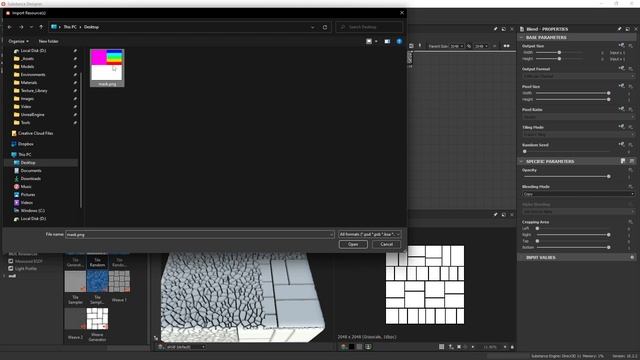This screenshot has width=640, height=360.
Task: Create a New folder
Action: pyautogui.click(x=48, y=41)
